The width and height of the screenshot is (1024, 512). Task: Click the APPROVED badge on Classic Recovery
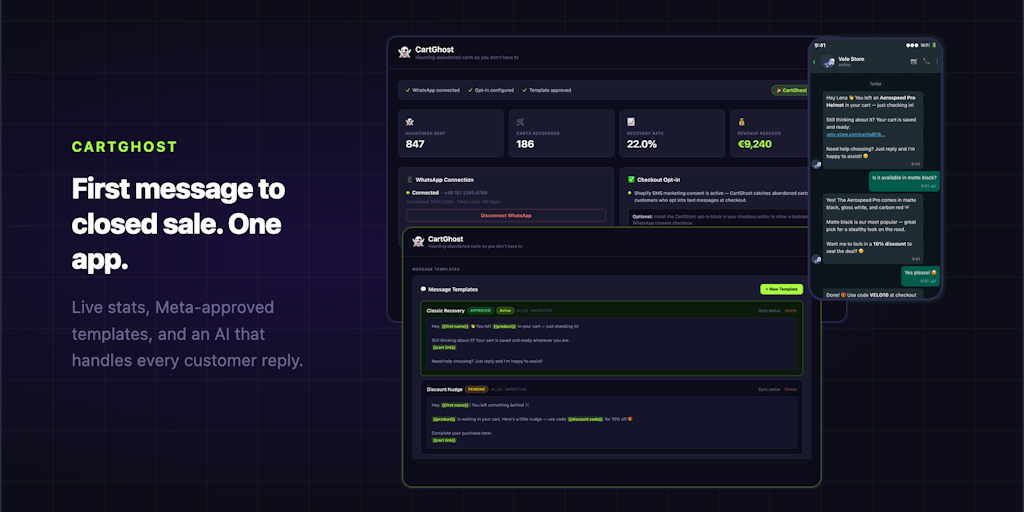coord(480,310)
